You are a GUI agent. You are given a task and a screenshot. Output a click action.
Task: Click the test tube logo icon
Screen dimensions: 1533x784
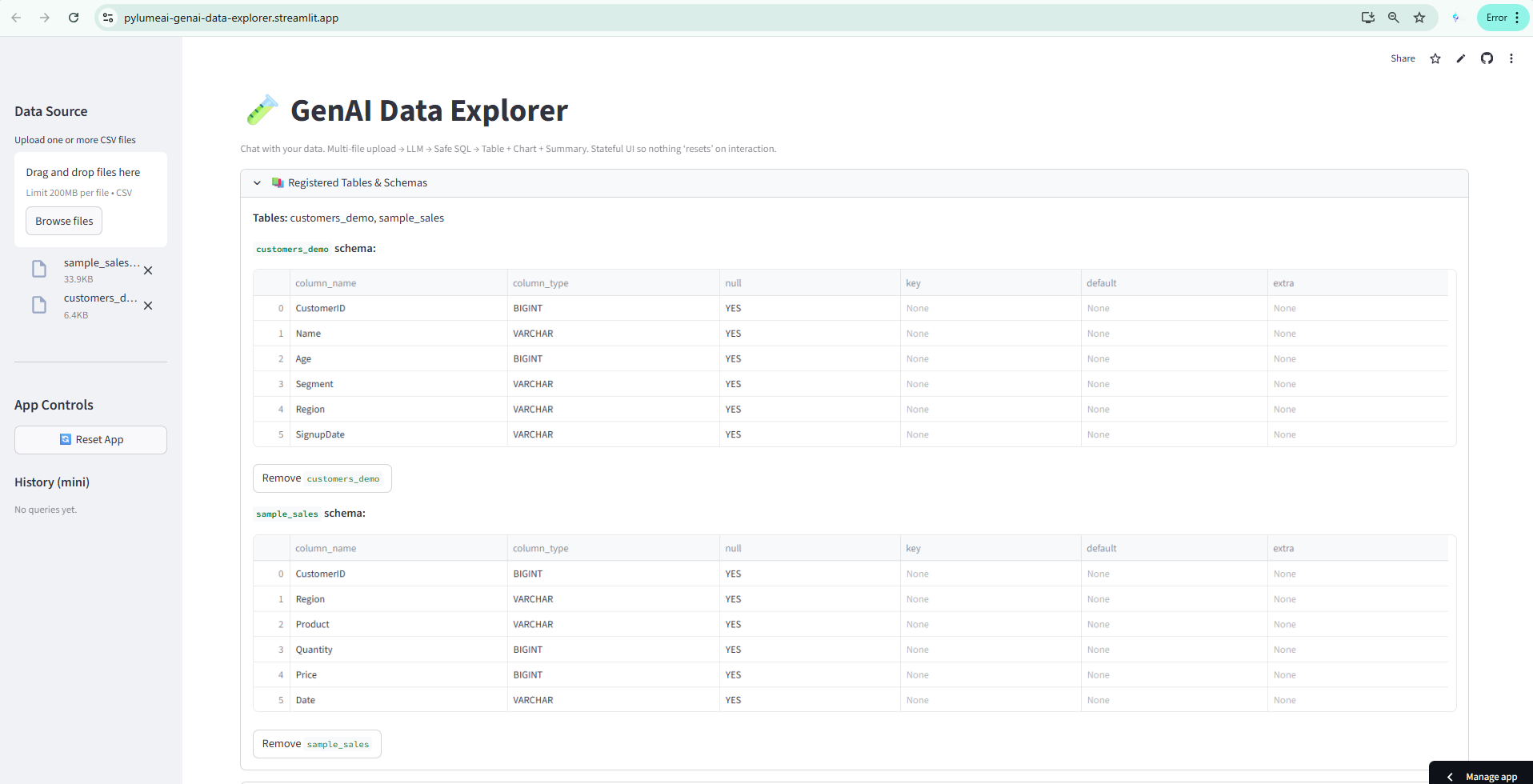(262, 110)
